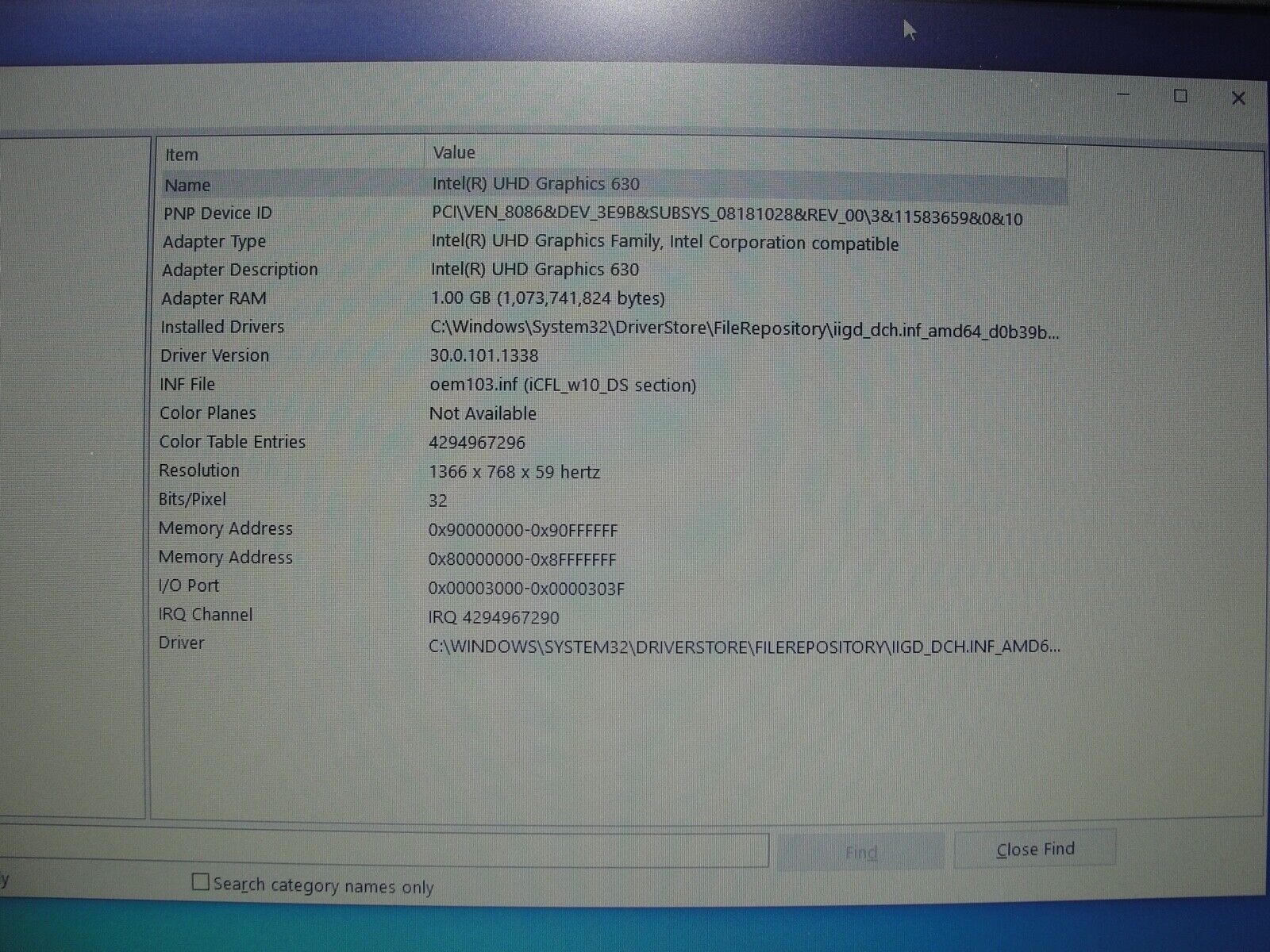
Task: Click value 4294967296
Action: [477, 443]
